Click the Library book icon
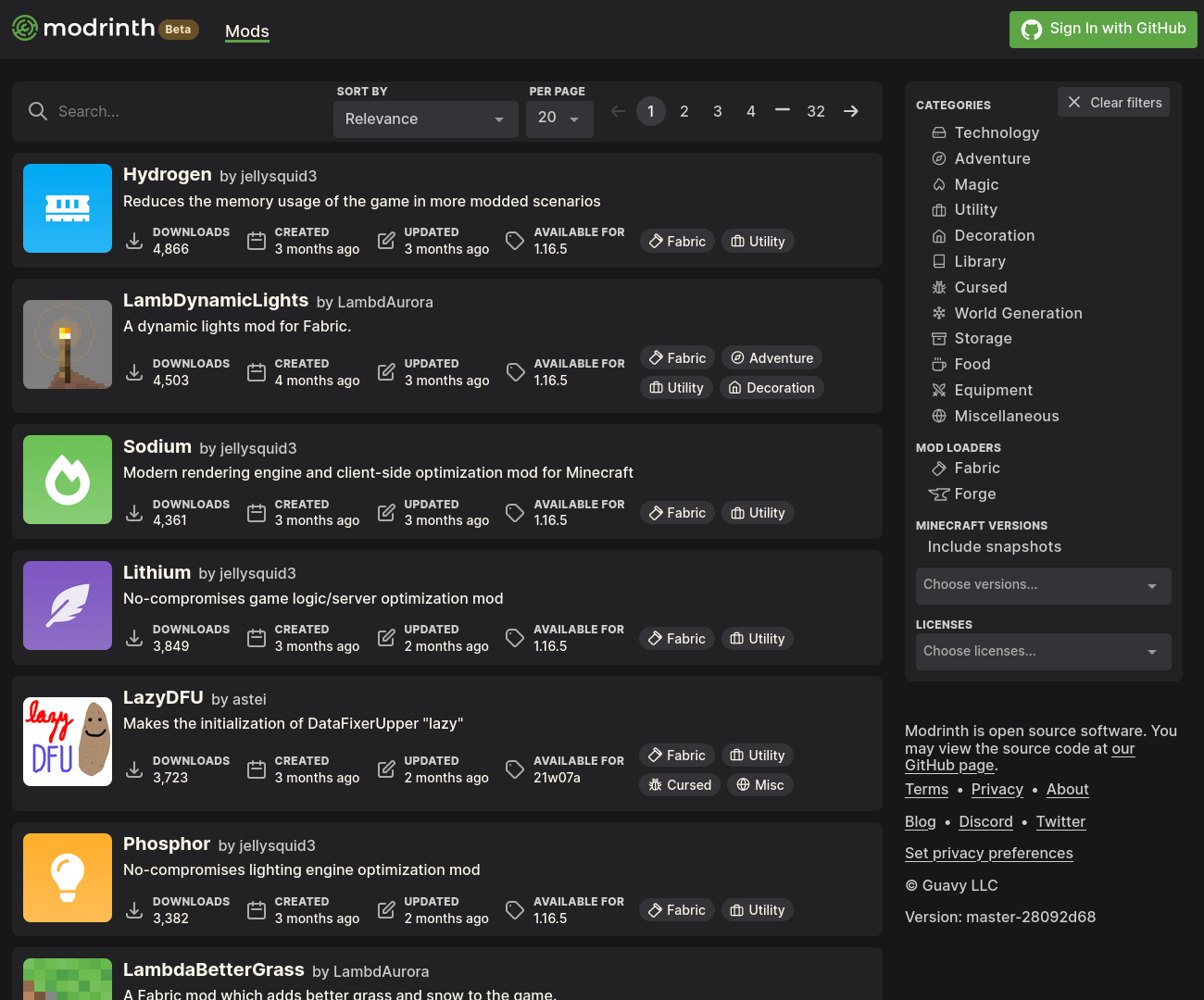 click(939, 261)
